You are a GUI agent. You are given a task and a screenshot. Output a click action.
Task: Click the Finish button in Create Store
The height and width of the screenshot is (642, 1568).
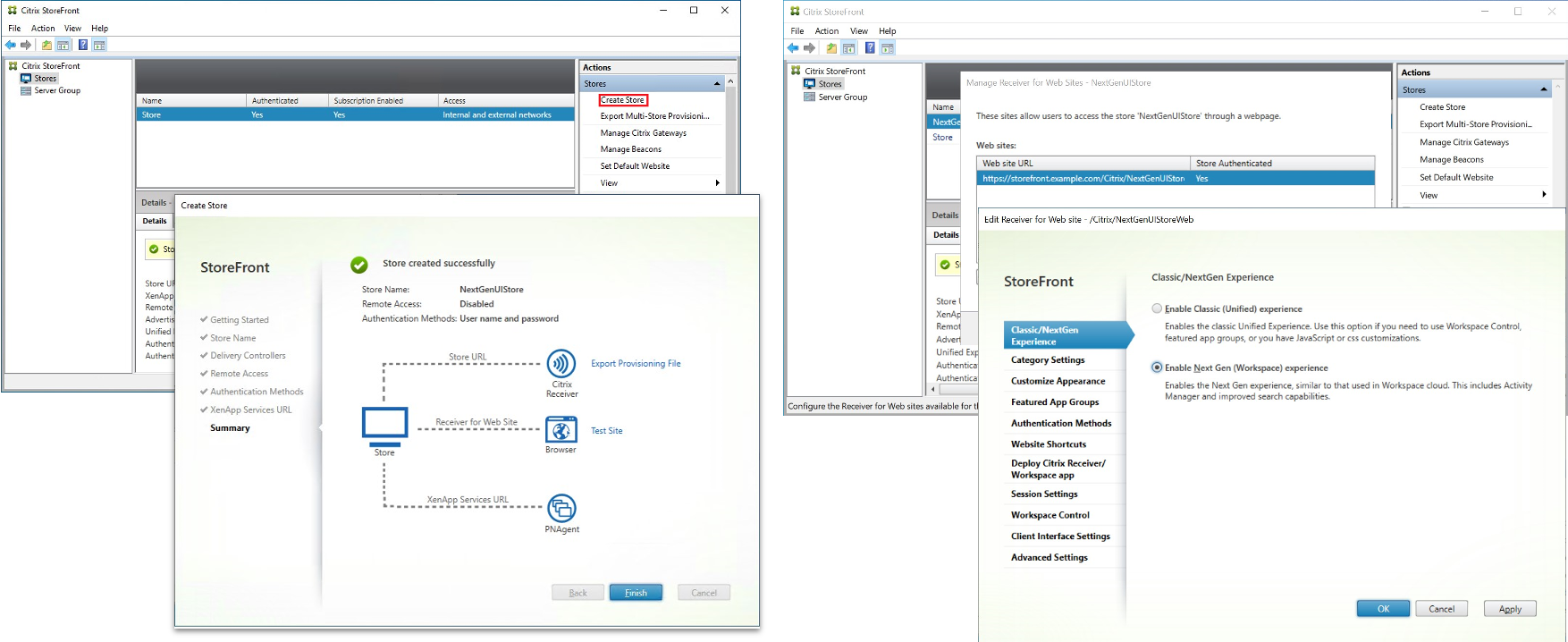636,593
